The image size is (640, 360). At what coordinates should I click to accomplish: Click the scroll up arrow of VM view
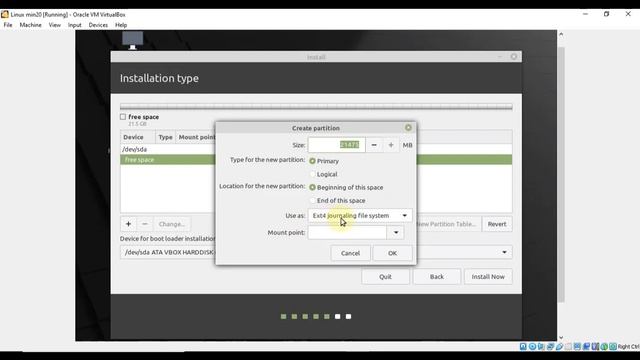pos(561,35)
